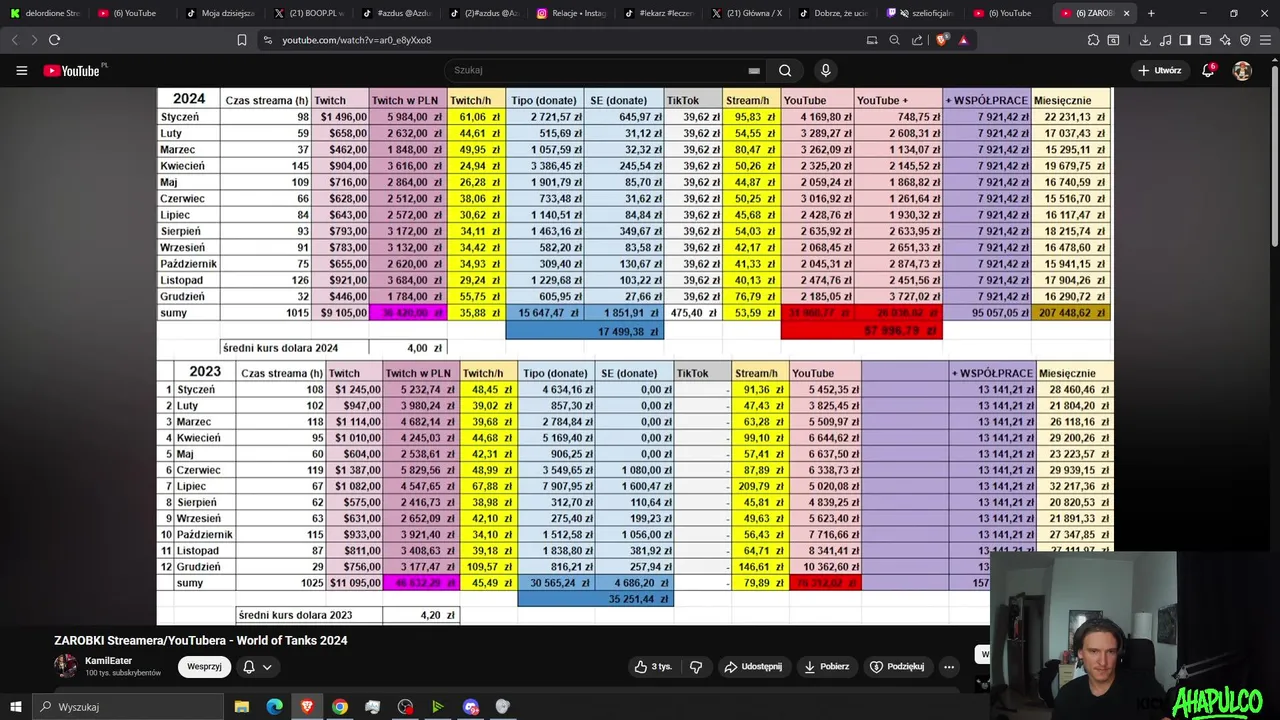1280x720 pixels.
Task: Switch to the szeliofficjalny Twitch tab
Action: [x=923, y=13]
